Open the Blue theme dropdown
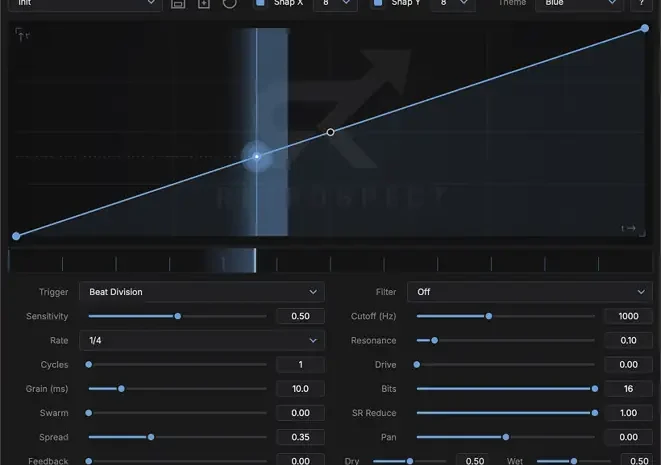661x465 pixels. click(x=579, y=4)
